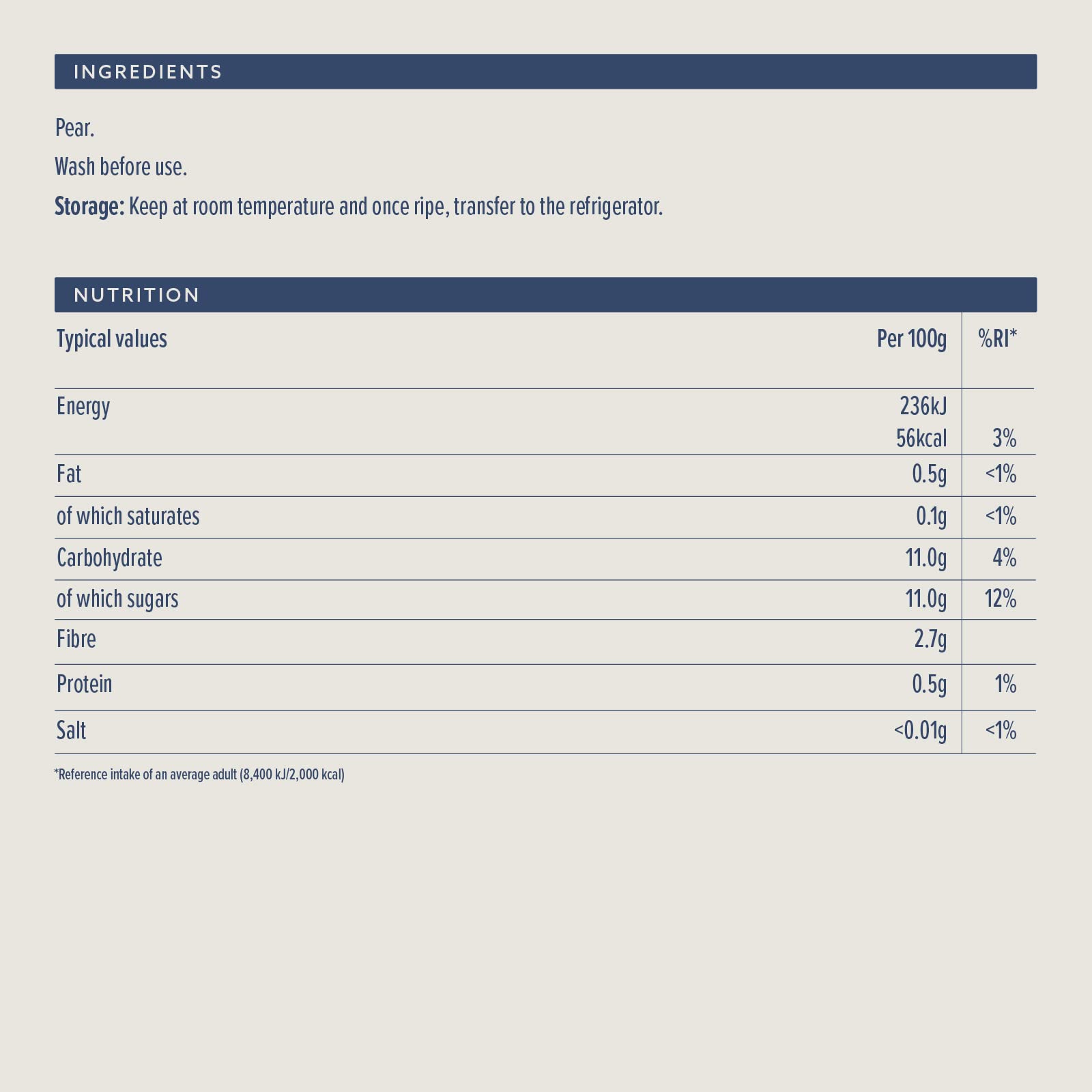The width and height of the screenshot is (1092, 1092).
Task: Select the Protein row label
Action: click(x=85, y=684)
